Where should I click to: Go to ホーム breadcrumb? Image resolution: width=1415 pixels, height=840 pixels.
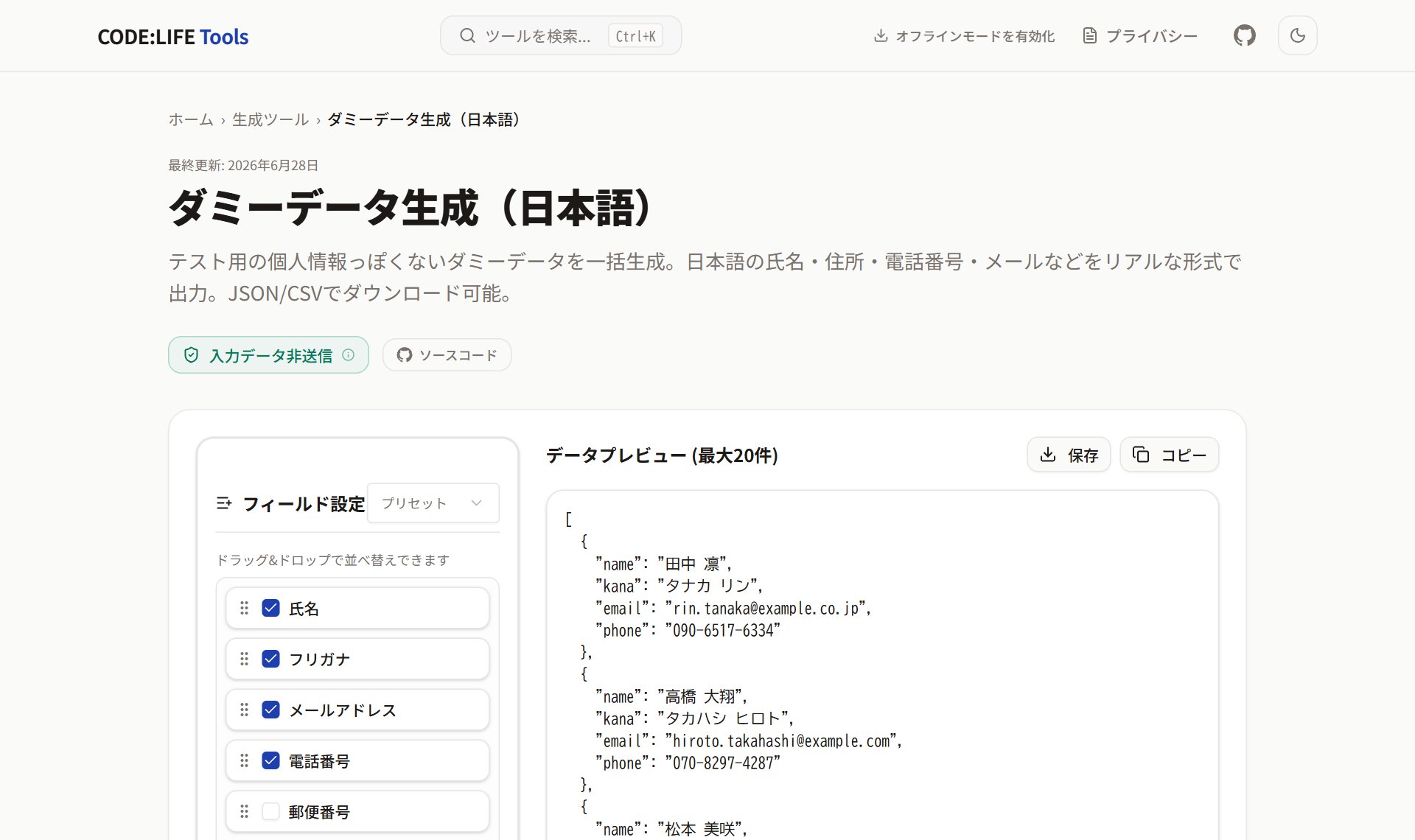coord(191,119)
